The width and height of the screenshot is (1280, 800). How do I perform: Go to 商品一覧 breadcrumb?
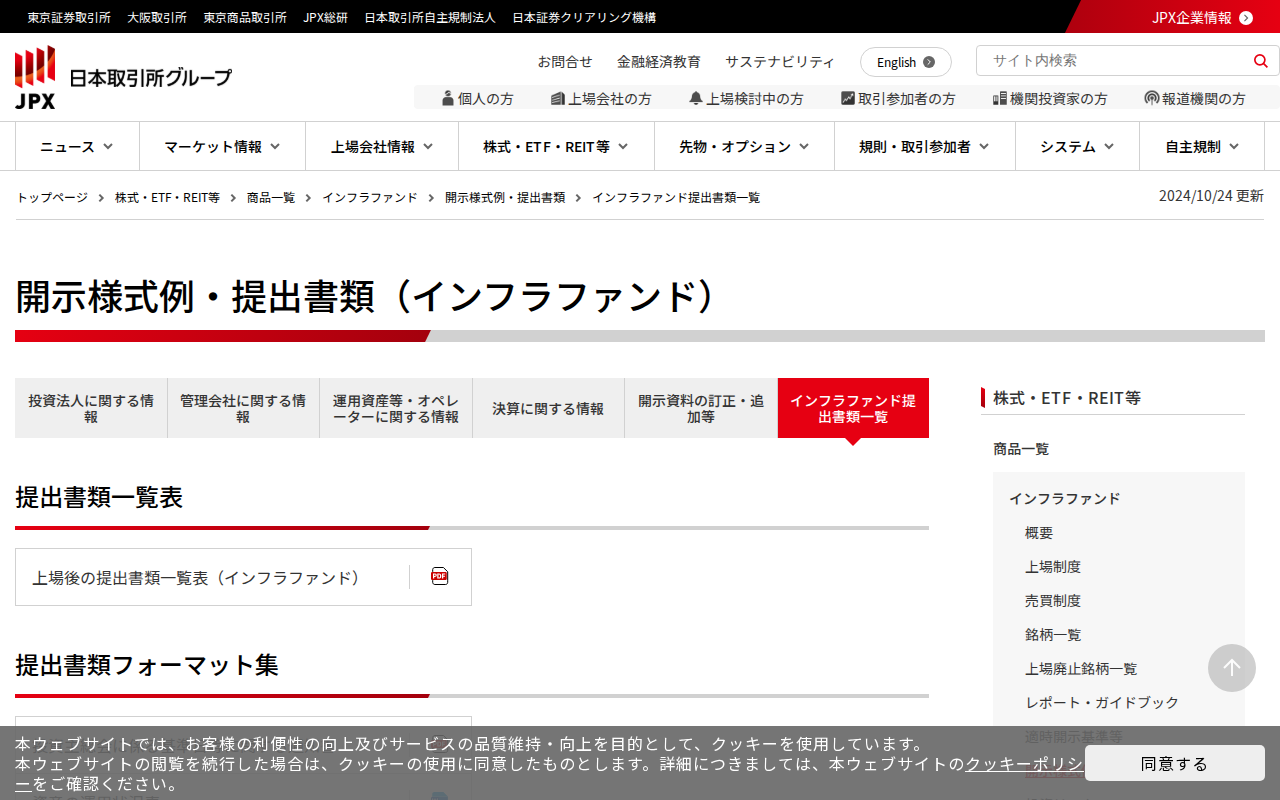pyautogui.click(x=271, y=197)
